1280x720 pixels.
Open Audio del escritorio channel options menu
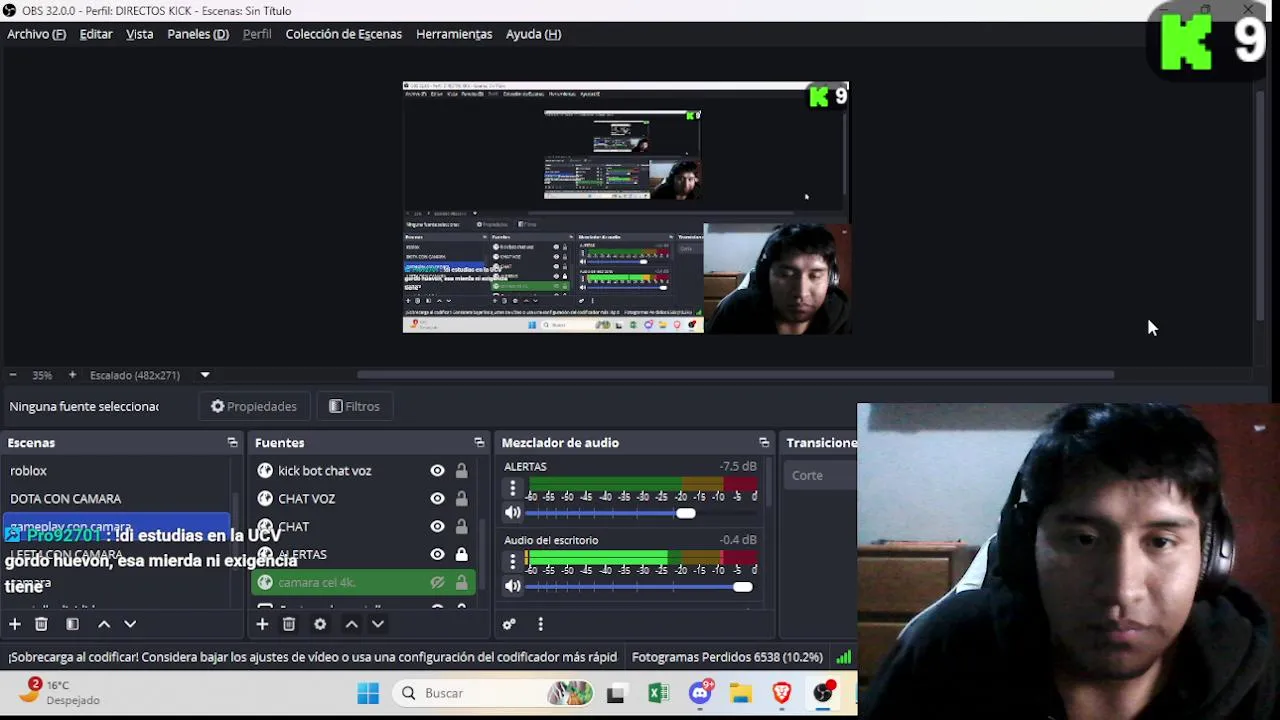pyautogui.click(x=513, y=562)
